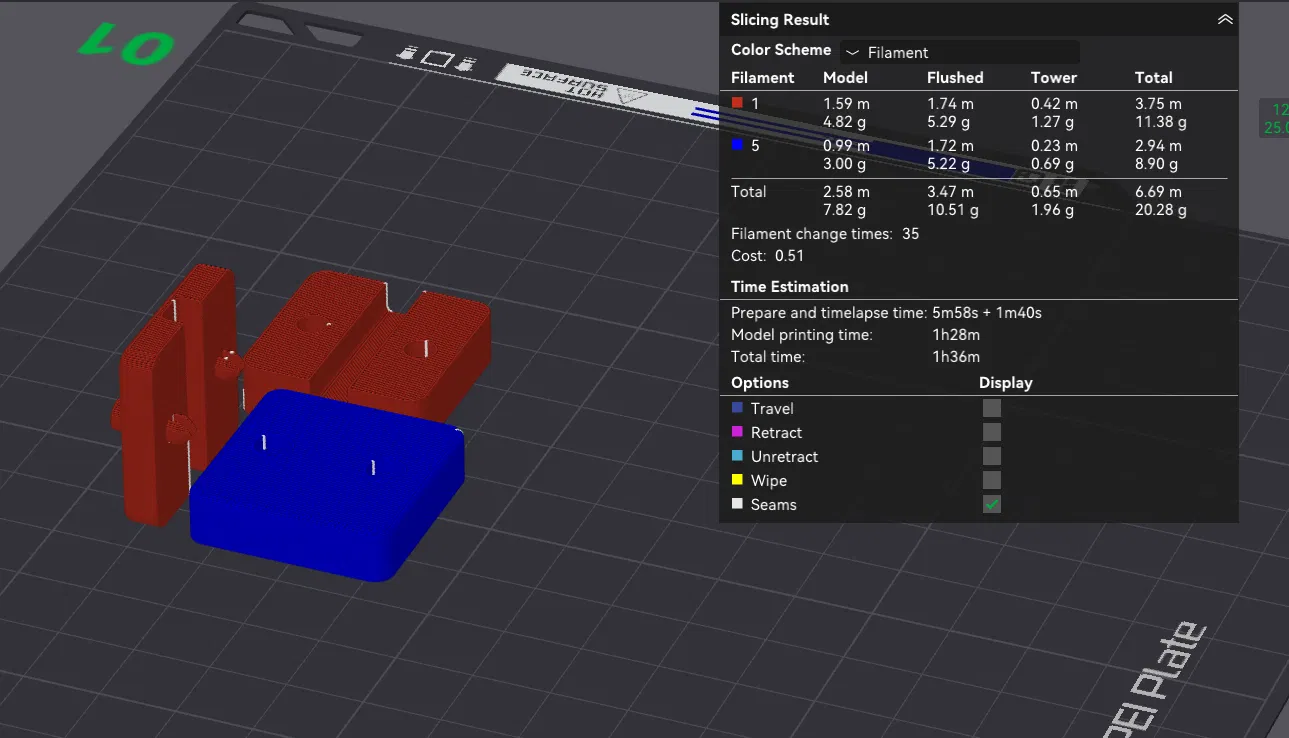Click the grand total length 6.69 m
Image resolution: width=1289 pixels, height=738 pixels.
[x=1159, y=191]
